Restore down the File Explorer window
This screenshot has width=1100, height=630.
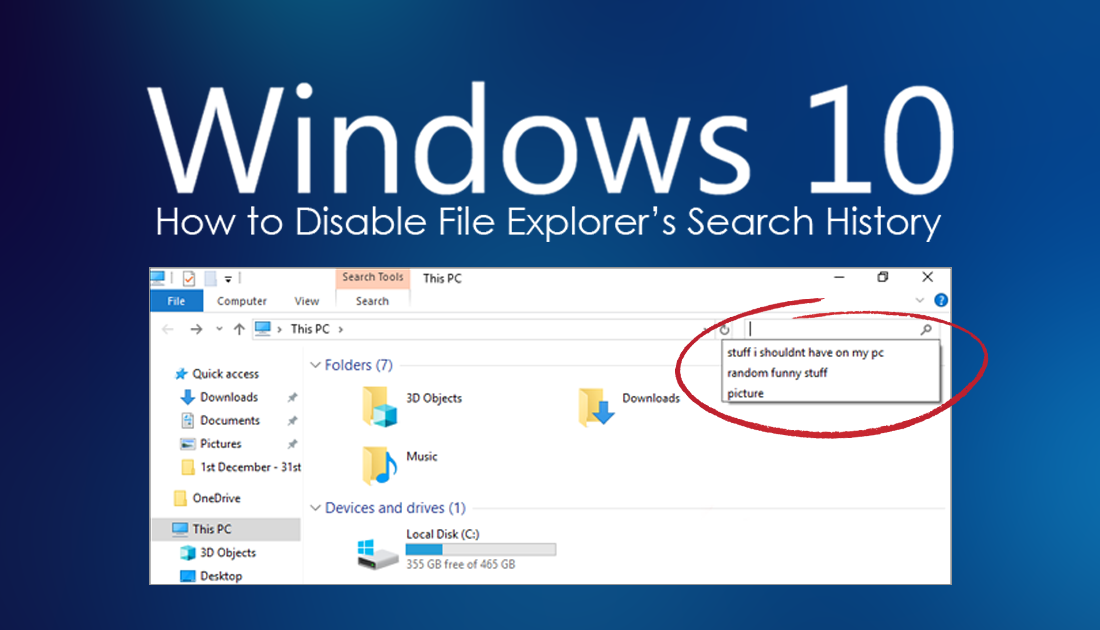pyautogui.click(x=883, y=277)
